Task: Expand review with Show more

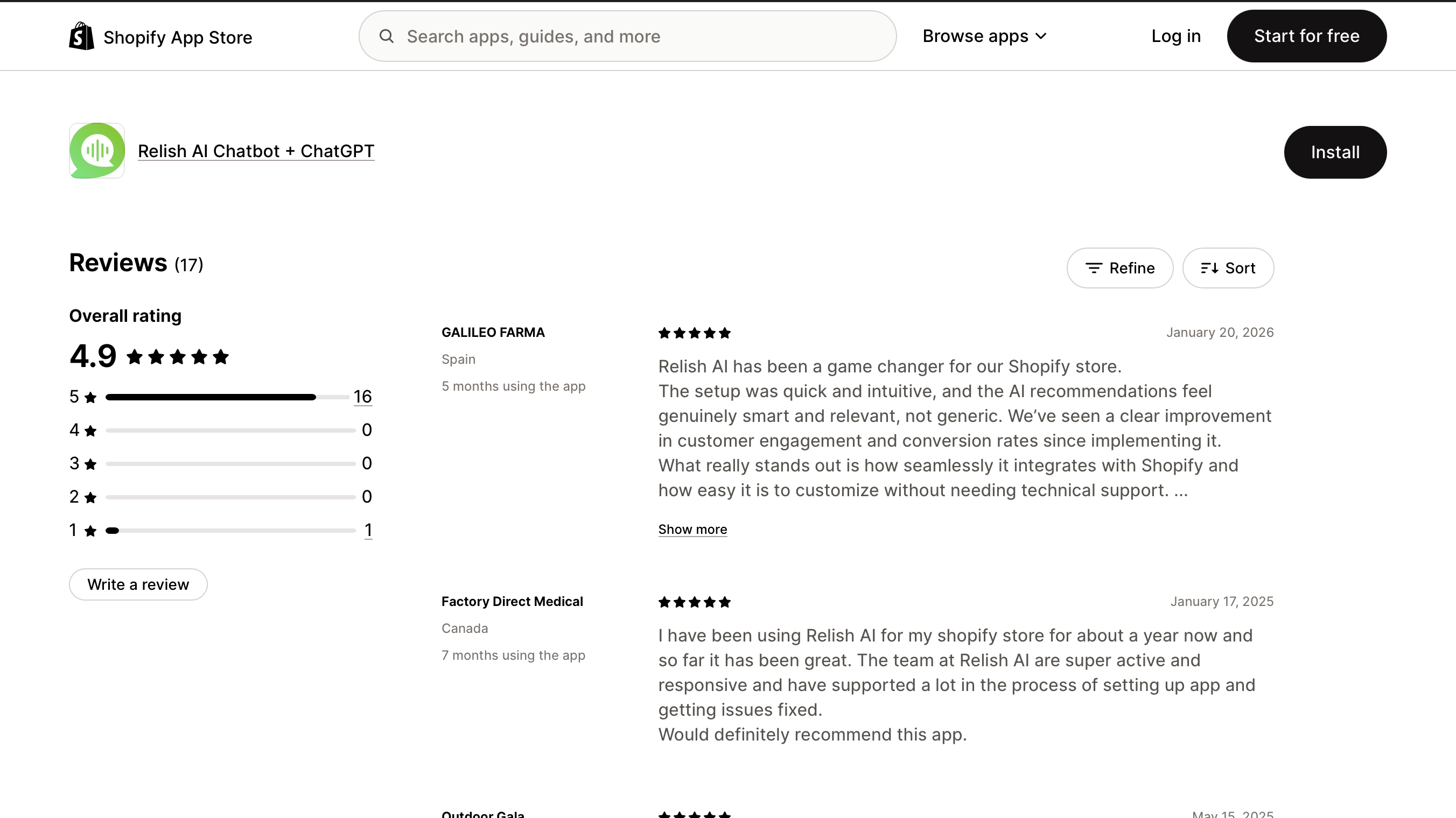Action: [x=692, y=530]
